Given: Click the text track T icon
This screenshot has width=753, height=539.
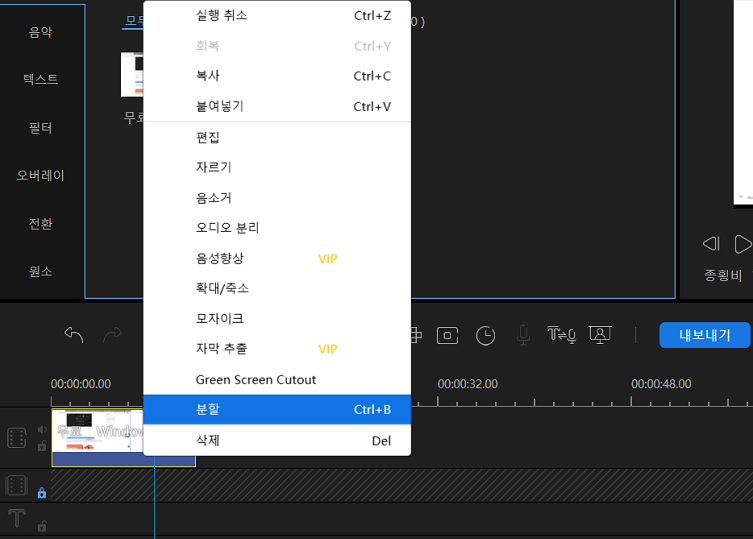Looking at the screenshot, I should [17, 518].
